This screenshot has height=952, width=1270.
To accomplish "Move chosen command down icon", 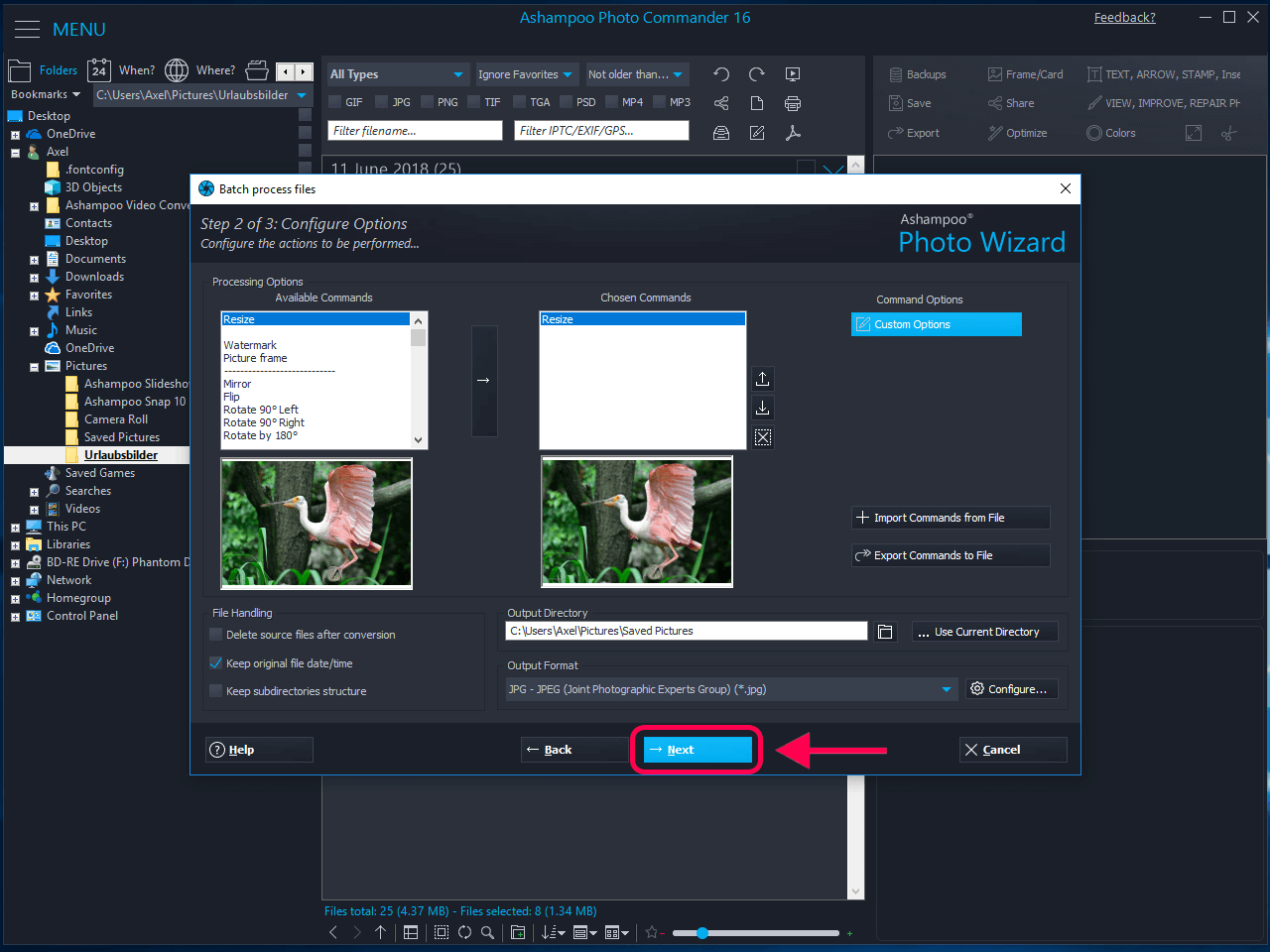I will tap(762, 408).
